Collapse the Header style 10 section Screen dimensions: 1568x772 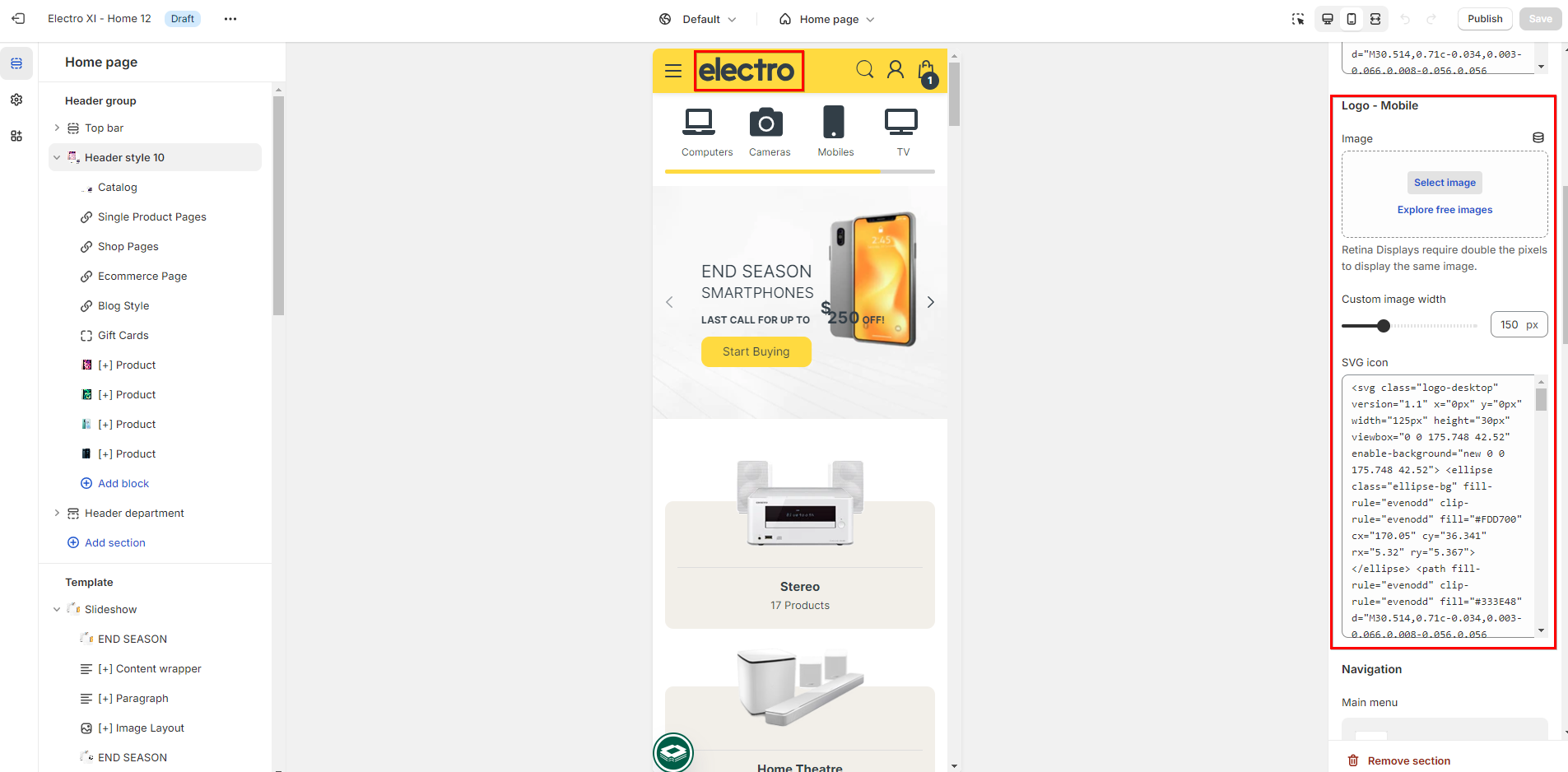(57, 157)
